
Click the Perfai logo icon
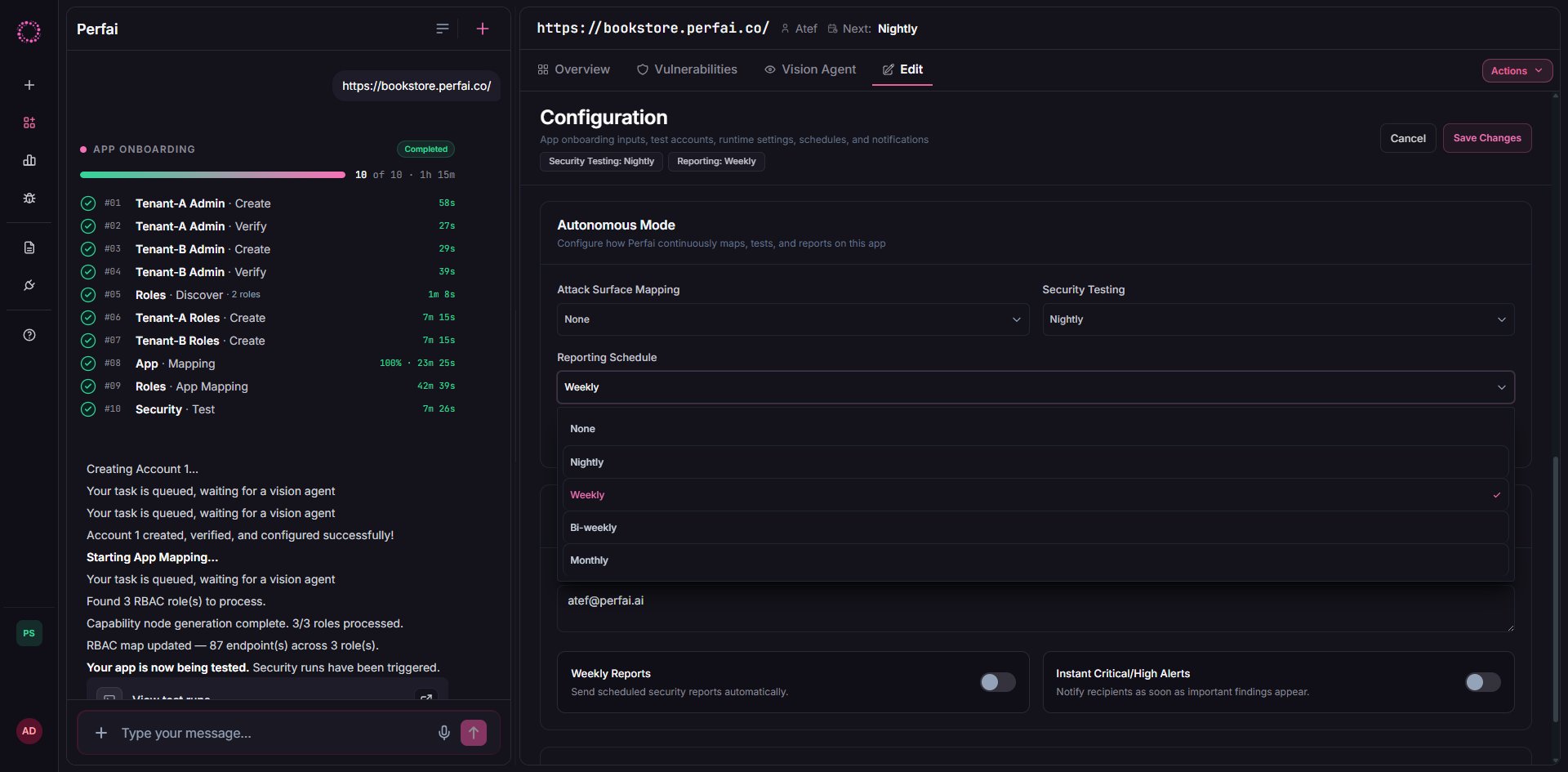click(29, 32)
